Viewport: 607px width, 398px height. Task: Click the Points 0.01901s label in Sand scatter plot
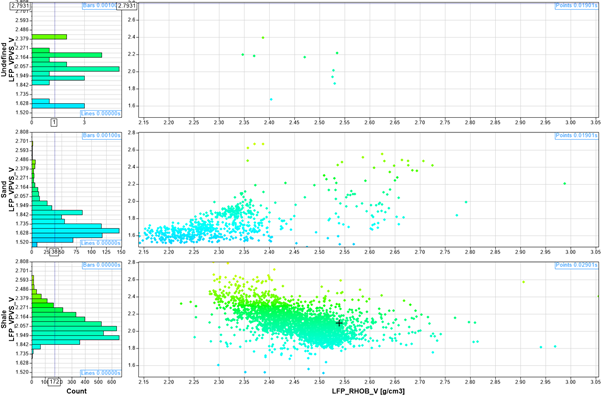click(576, 136)
